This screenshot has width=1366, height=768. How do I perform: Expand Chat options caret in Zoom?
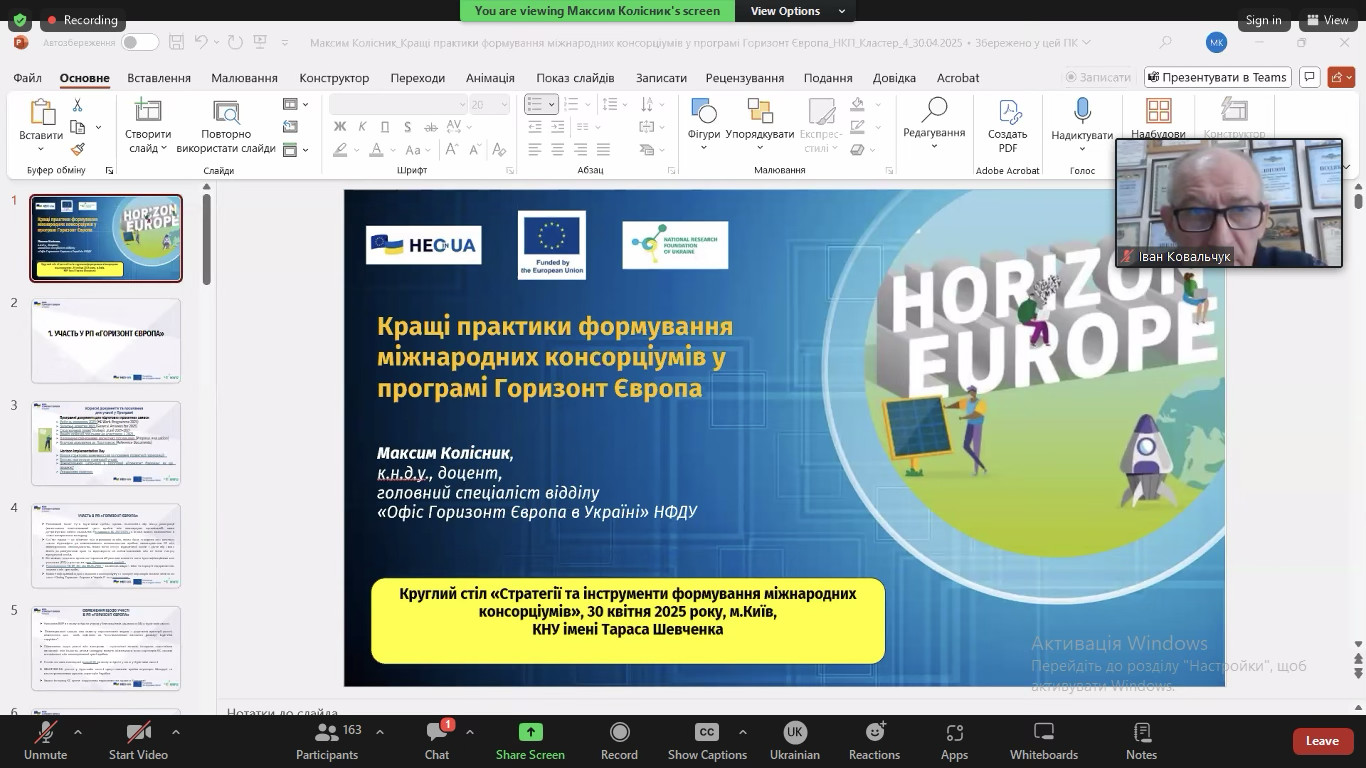[x=470, y=732]
